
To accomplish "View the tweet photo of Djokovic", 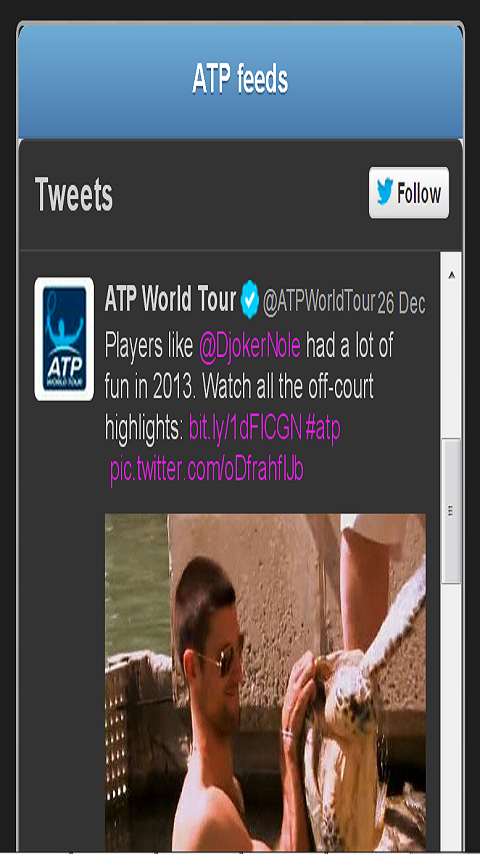I will [265, 683].
